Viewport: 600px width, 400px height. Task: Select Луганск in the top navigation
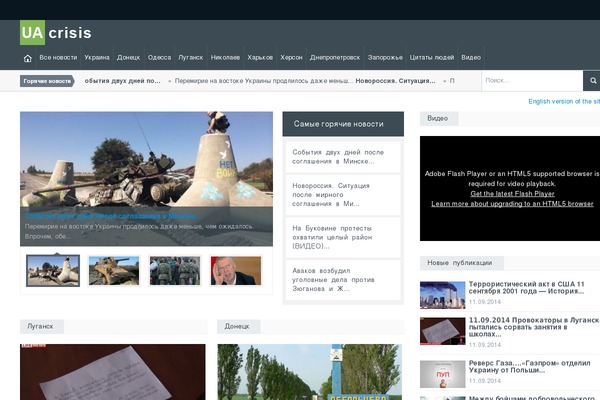(191, 57)
